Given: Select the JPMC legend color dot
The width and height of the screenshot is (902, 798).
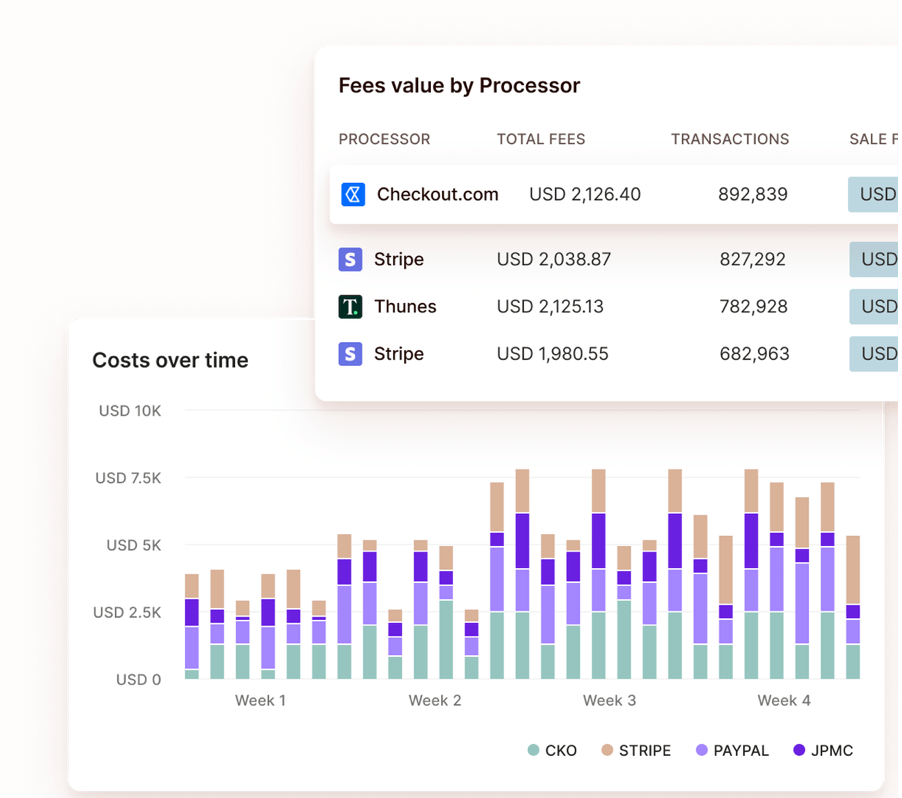Looking at the screenshot, I should point(799,750).
